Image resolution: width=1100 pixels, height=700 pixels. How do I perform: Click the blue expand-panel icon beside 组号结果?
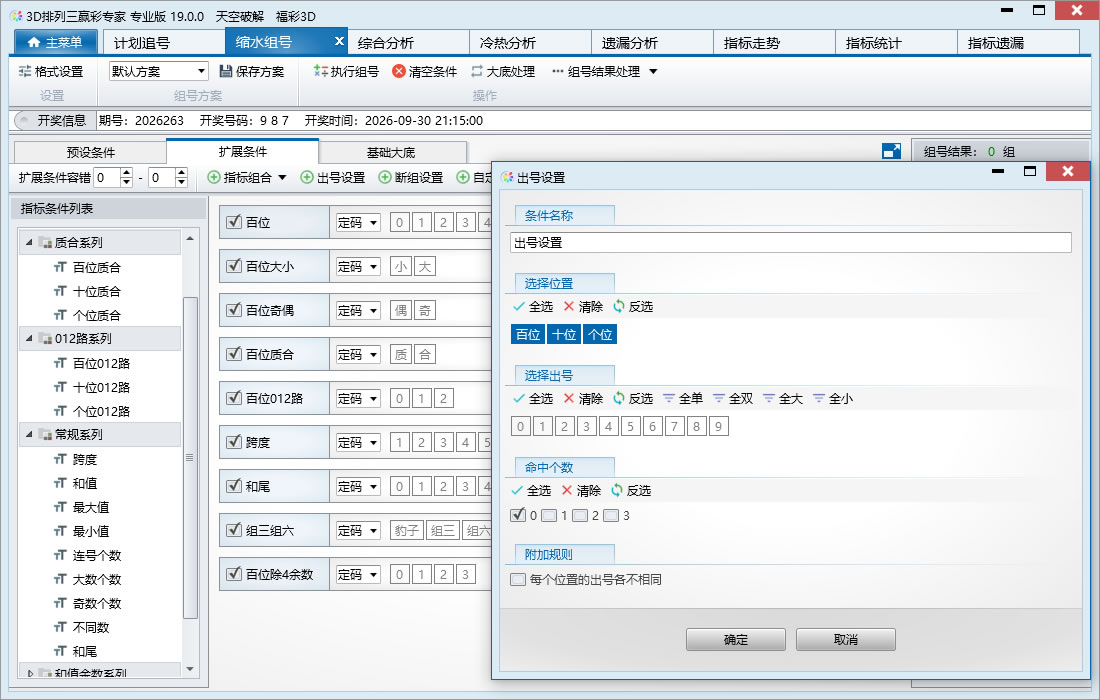point(891,151)
